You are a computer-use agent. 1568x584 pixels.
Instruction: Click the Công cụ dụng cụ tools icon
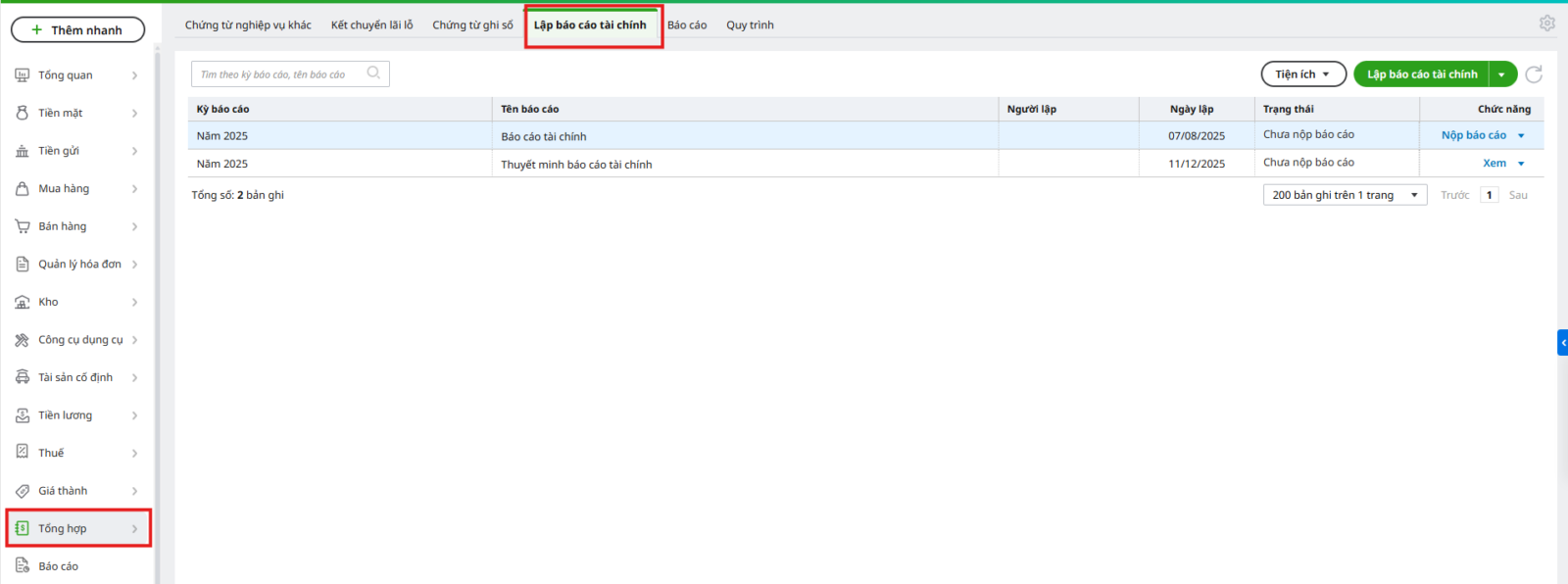[x=23, y=340]
